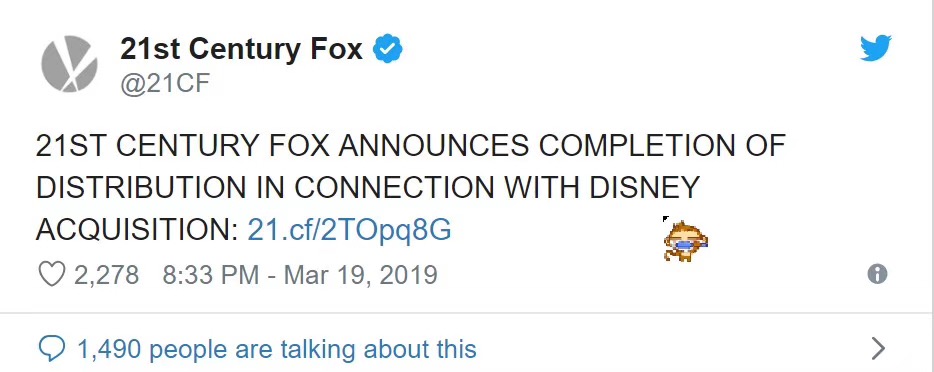The height and width of the screenshot is (372, 934).
Task: Click the blue verified checkmark badge
Action: coord(388,49)
